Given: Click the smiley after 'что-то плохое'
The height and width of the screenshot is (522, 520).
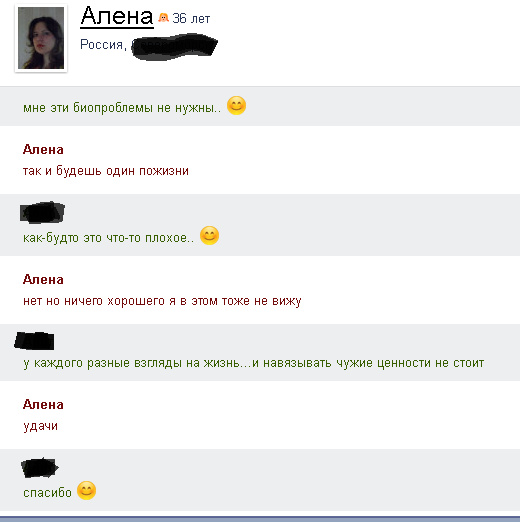Looking at the screenshot, I should coord(209,236).
